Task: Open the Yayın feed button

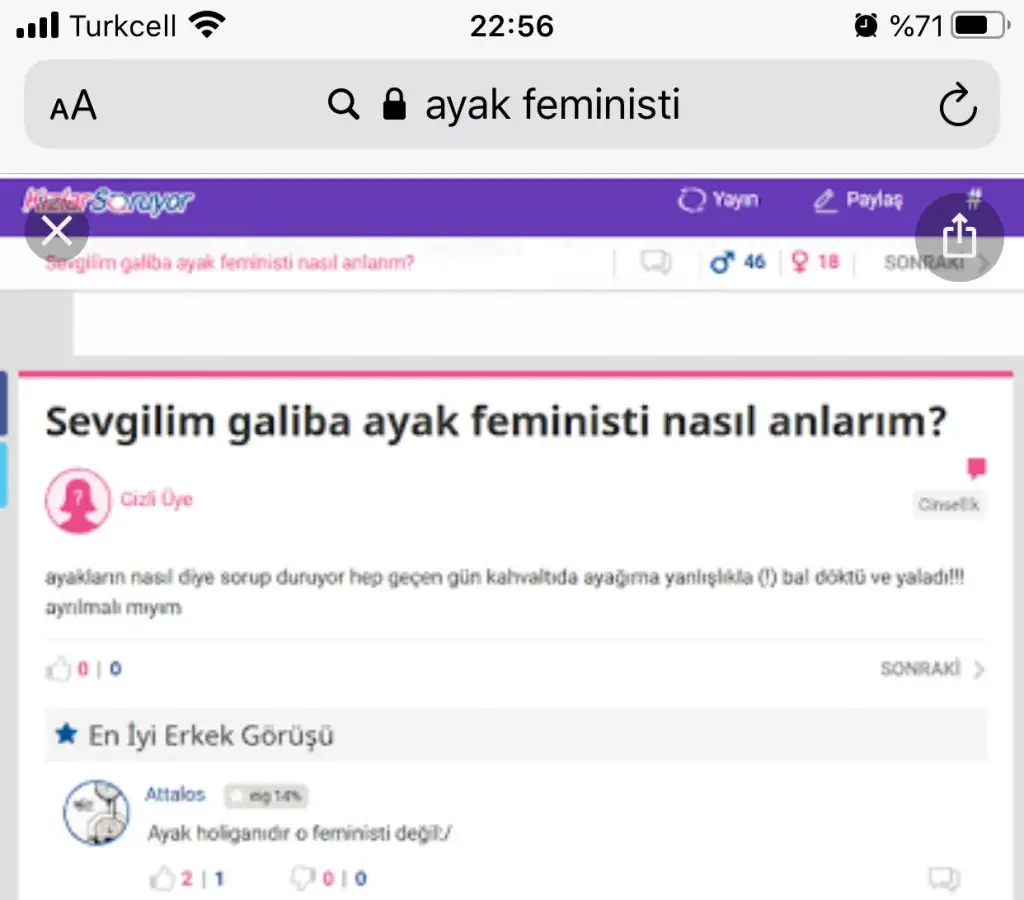Action: pyautogui.click(x=718, y=199)
